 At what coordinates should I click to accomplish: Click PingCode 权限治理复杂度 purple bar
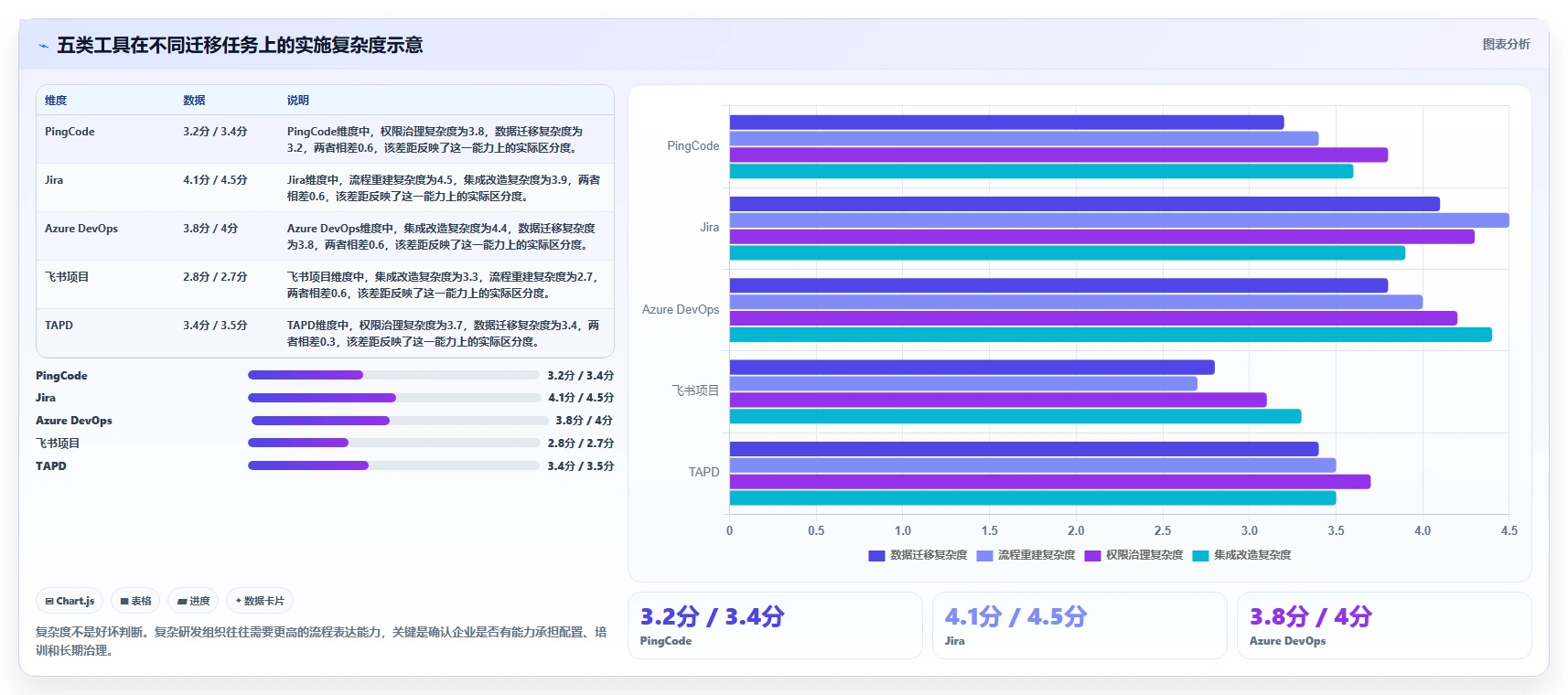[1058, 155]
